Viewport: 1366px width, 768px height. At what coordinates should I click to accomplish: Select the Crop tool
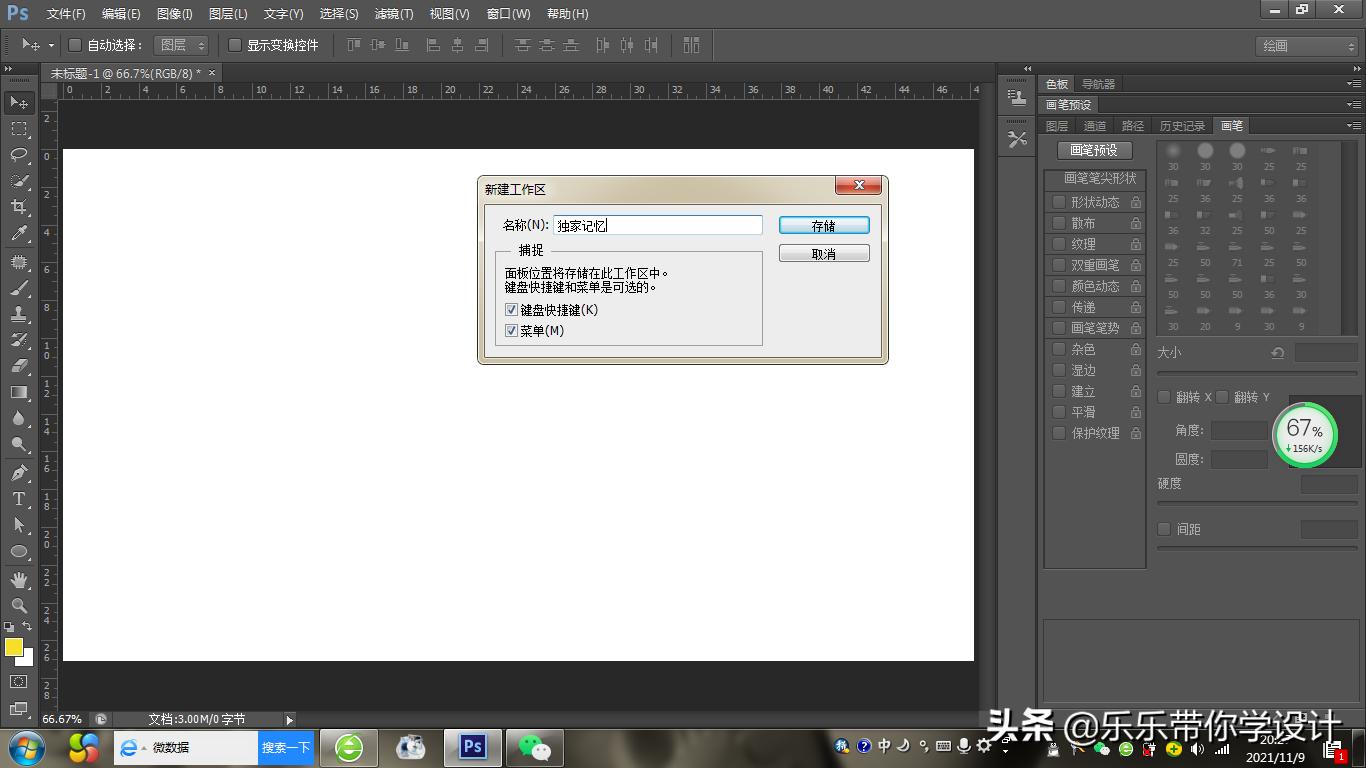pos(19,207)
